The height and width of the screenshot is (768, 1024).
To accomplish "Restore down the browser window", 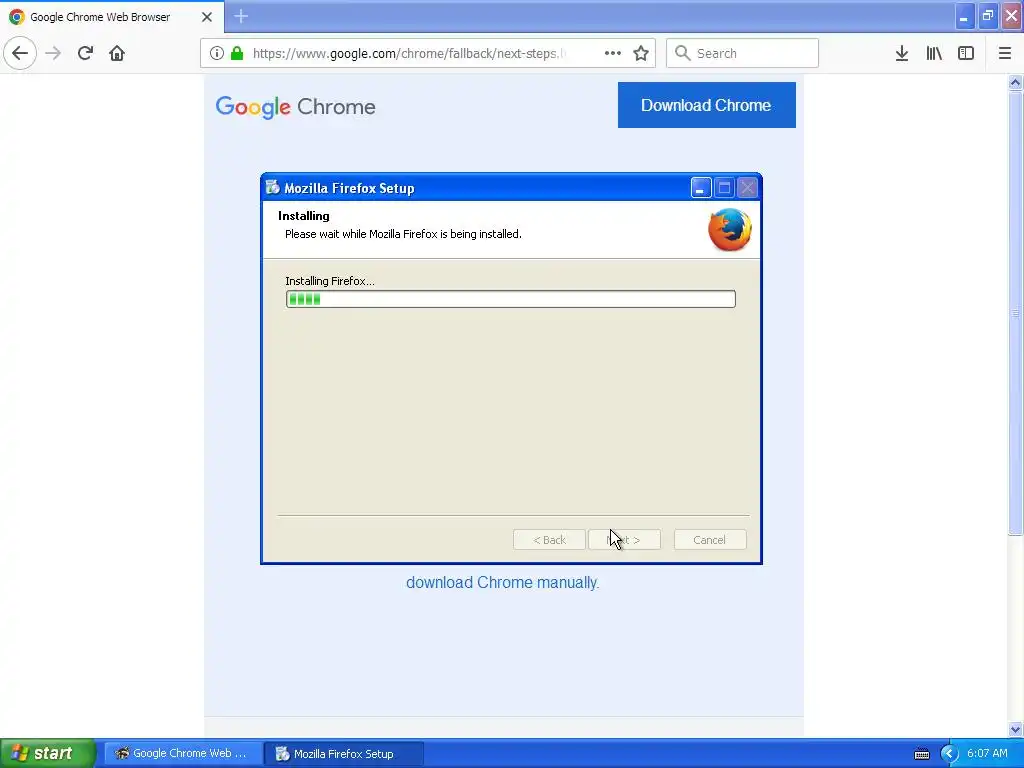I will (987, 16).
